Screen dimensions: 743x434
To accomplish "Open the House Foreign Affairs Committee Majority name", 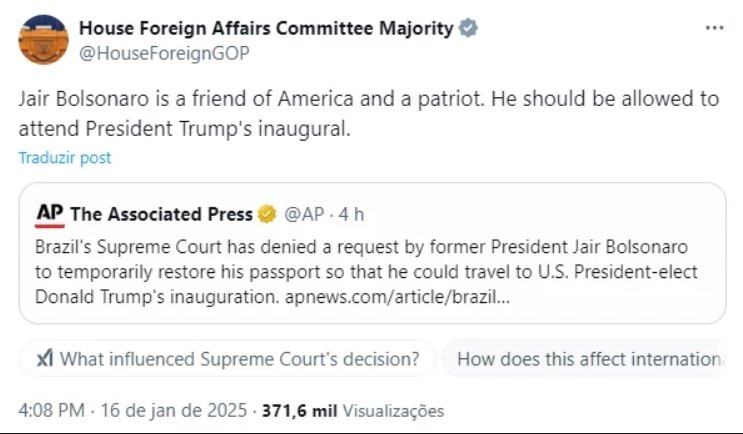I will coord(266,28).
